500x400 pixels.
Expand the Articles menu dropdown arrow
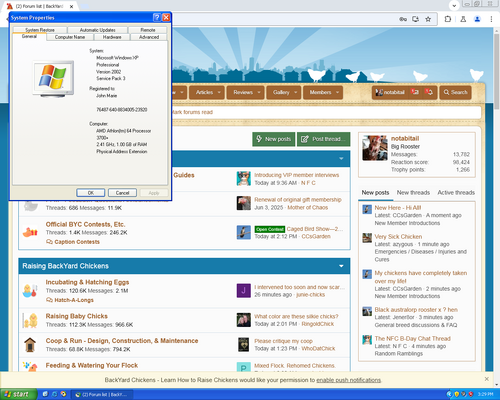pos(219,92)
